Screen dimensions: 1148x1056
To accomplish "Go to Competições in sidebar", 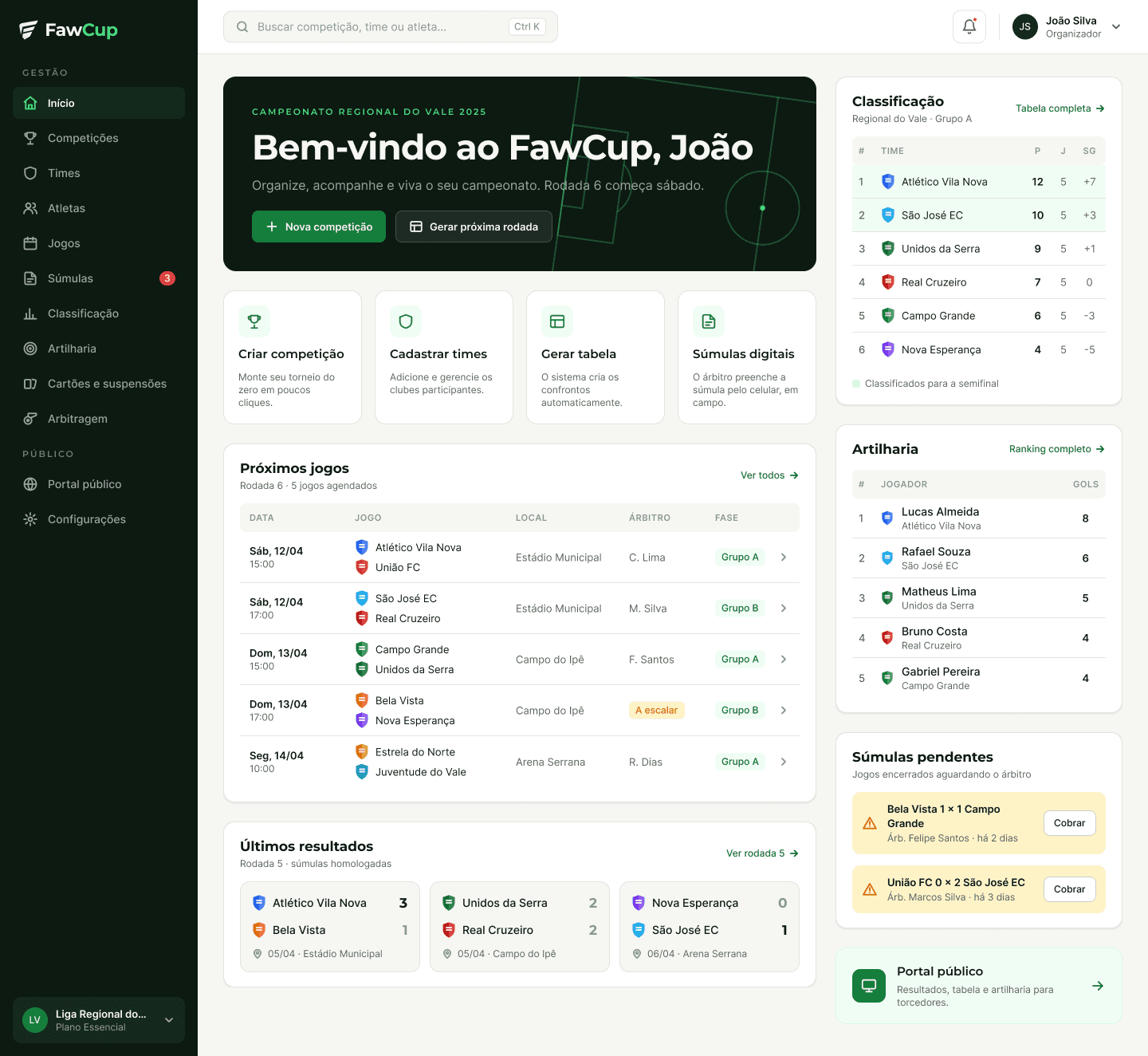I will pos(99,138).
